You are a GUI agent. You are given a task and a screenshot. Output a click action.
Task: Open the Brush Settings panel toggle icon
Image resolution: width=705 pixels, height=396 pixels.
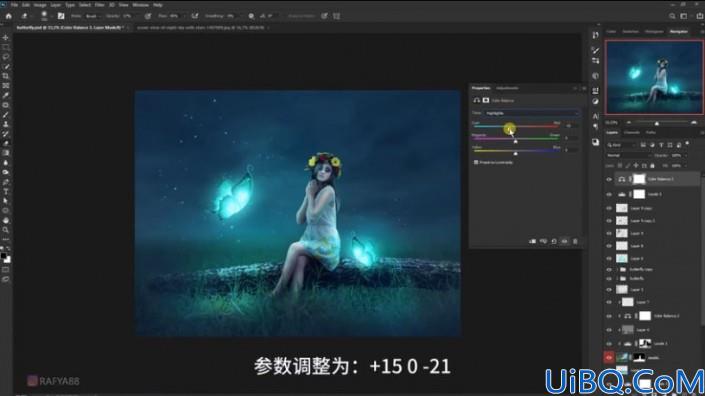[x=61, y=16]
